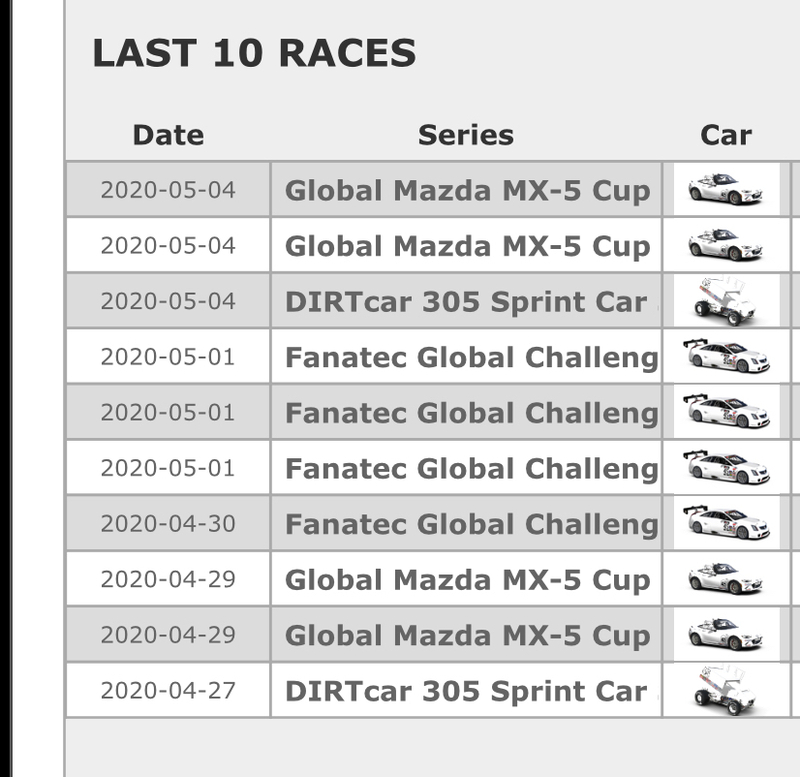Sort table by the Date column header
Screen dimensions: 800x777
pyautogui.click(x=168, y=135)
